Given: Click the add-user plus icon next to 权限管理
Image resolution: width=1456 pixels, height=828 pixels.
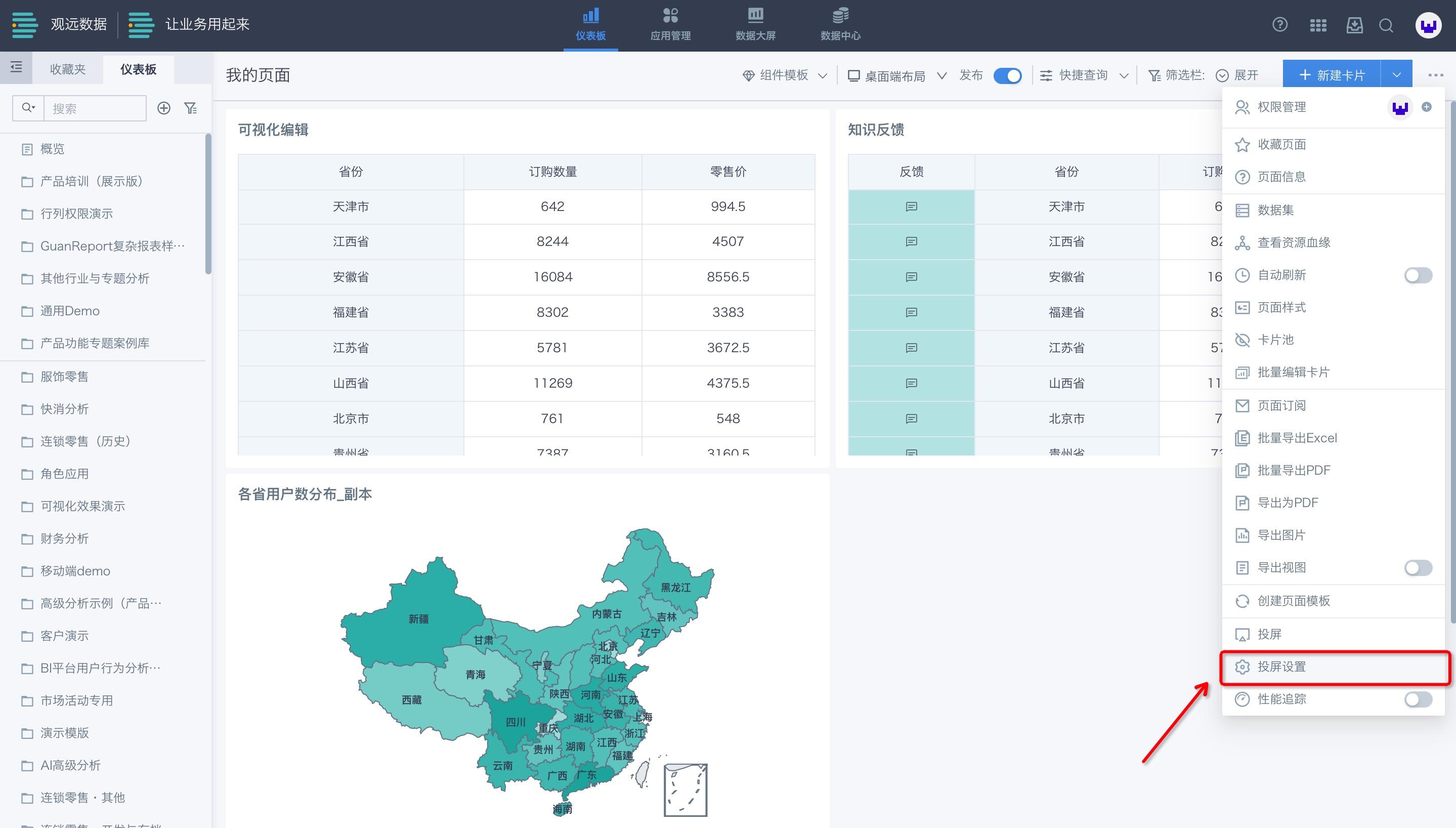Looking at the screenshot, I should point(1427,107).
